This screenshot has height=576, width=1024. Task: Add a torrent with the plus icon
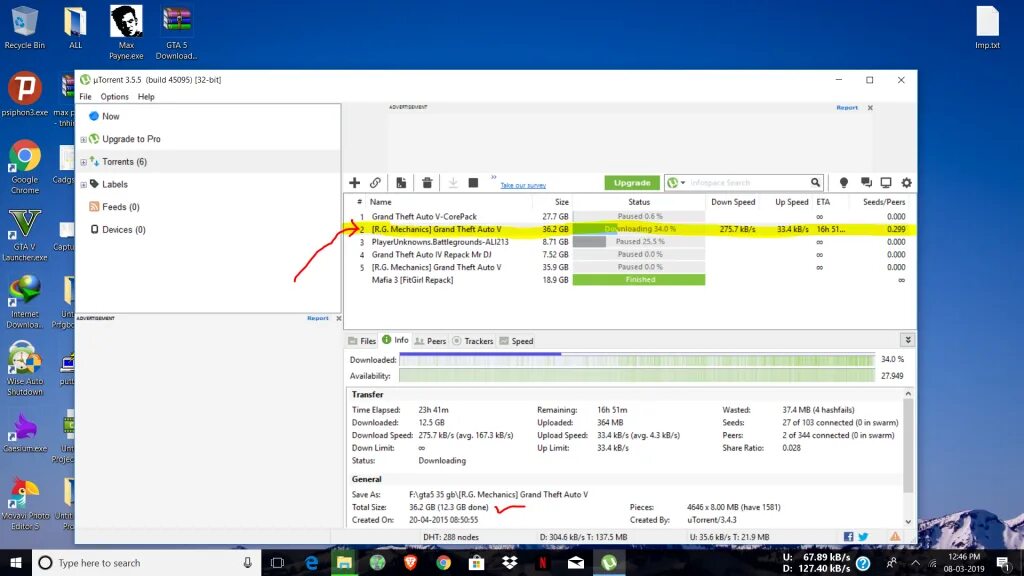(x=355, y=183)
